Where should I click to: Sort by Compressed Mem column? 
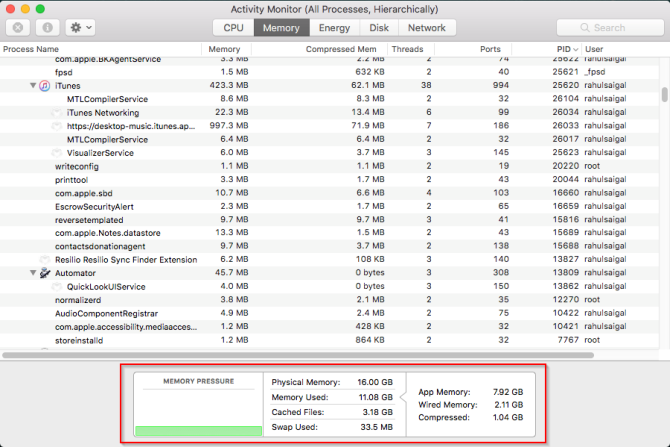point(319,49)
